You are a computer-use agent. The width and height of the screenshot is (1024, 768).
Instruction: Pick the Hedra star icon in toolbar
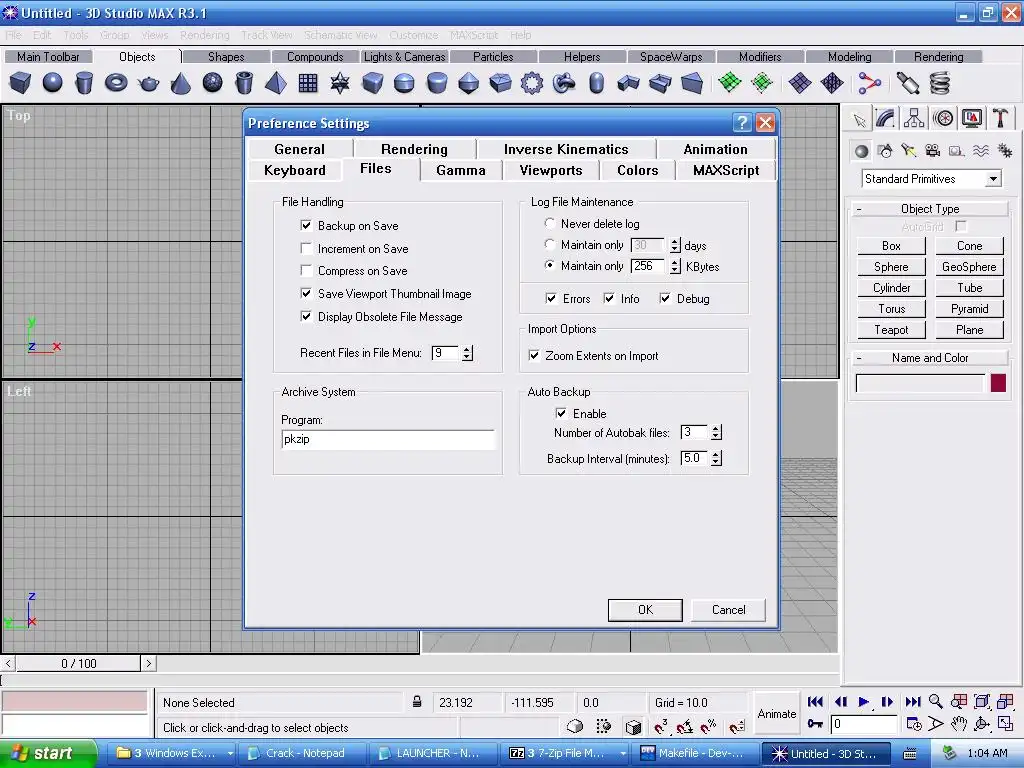pyautogui.click(x=340, y=83)
